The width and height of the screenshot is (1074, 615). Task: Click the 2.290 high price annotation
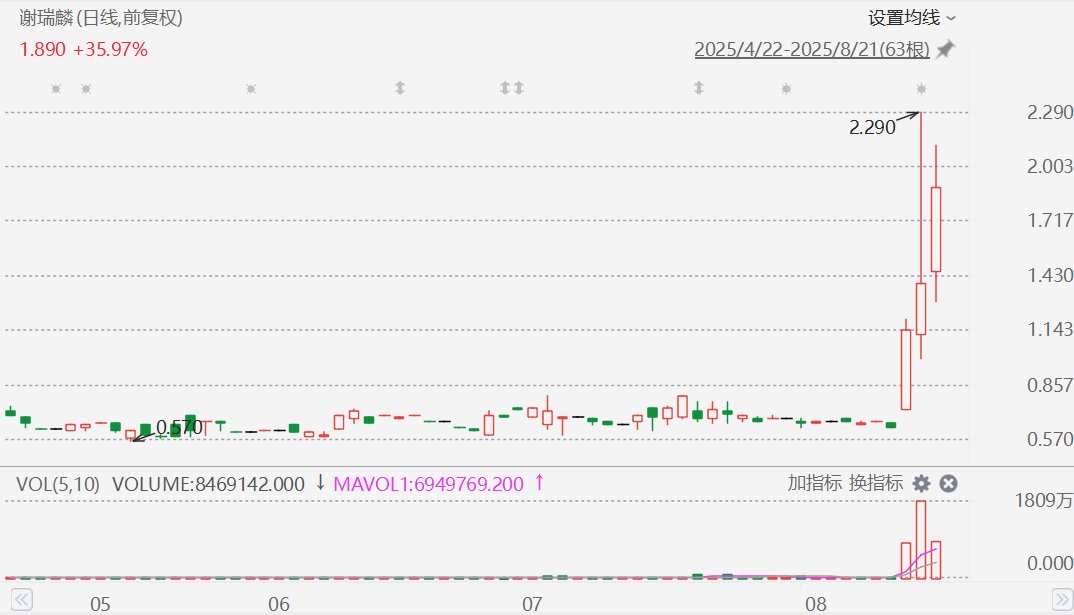pyautogui.click(x=872, y=127)
